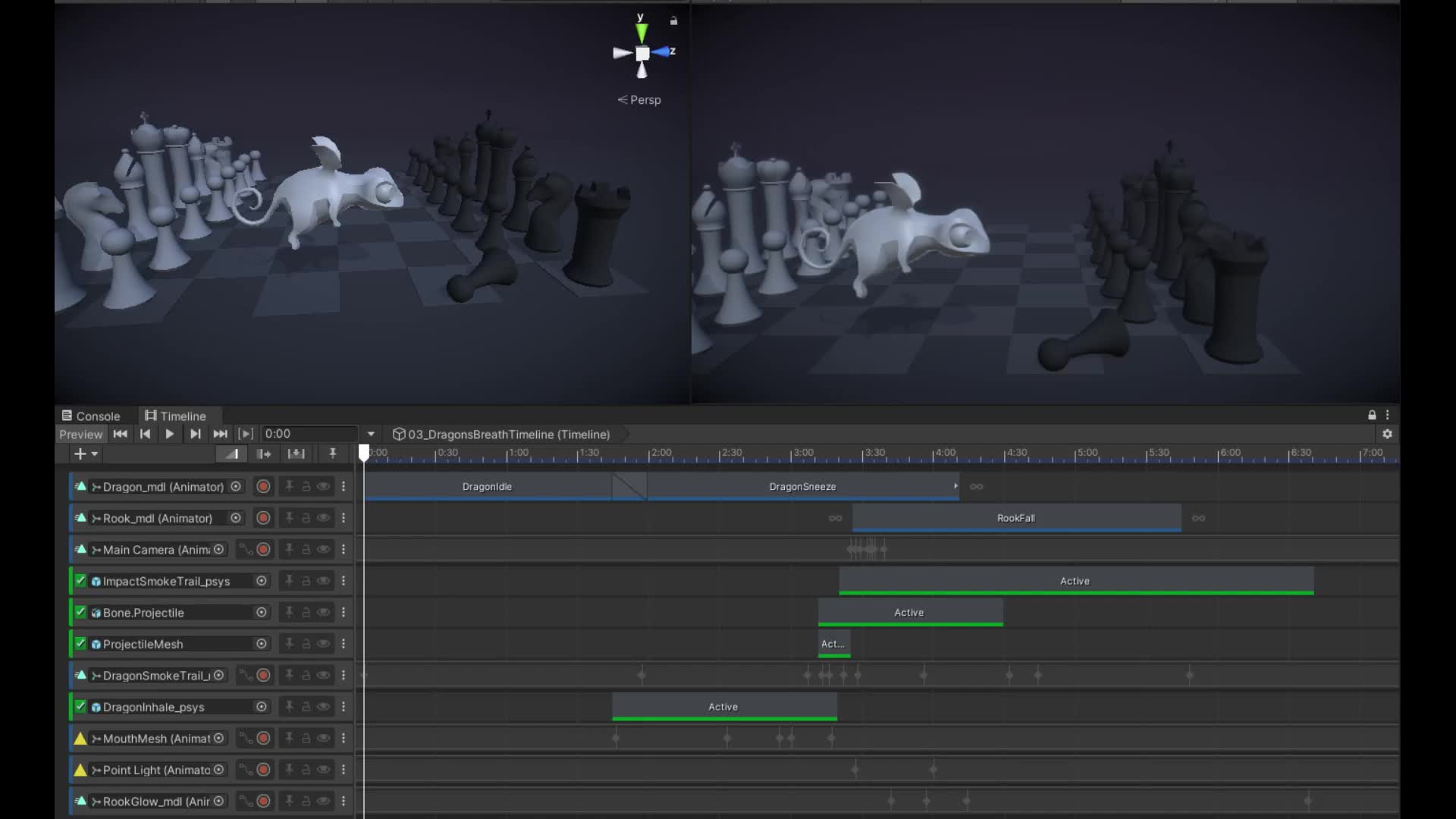Open DragonInhale_psys track options menu

(344, 706)
